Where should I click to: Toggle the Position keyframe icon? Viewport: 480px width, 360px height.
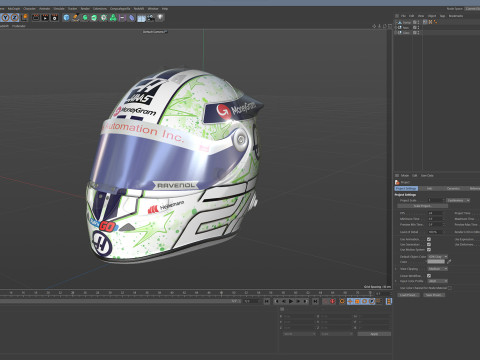point(350,301)
